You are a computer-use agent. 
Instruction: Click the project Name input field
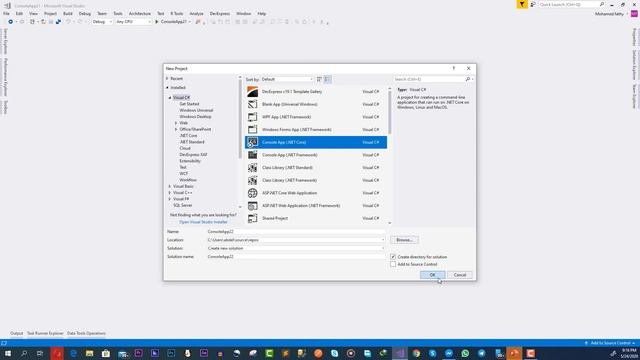(x=296, y=231)
